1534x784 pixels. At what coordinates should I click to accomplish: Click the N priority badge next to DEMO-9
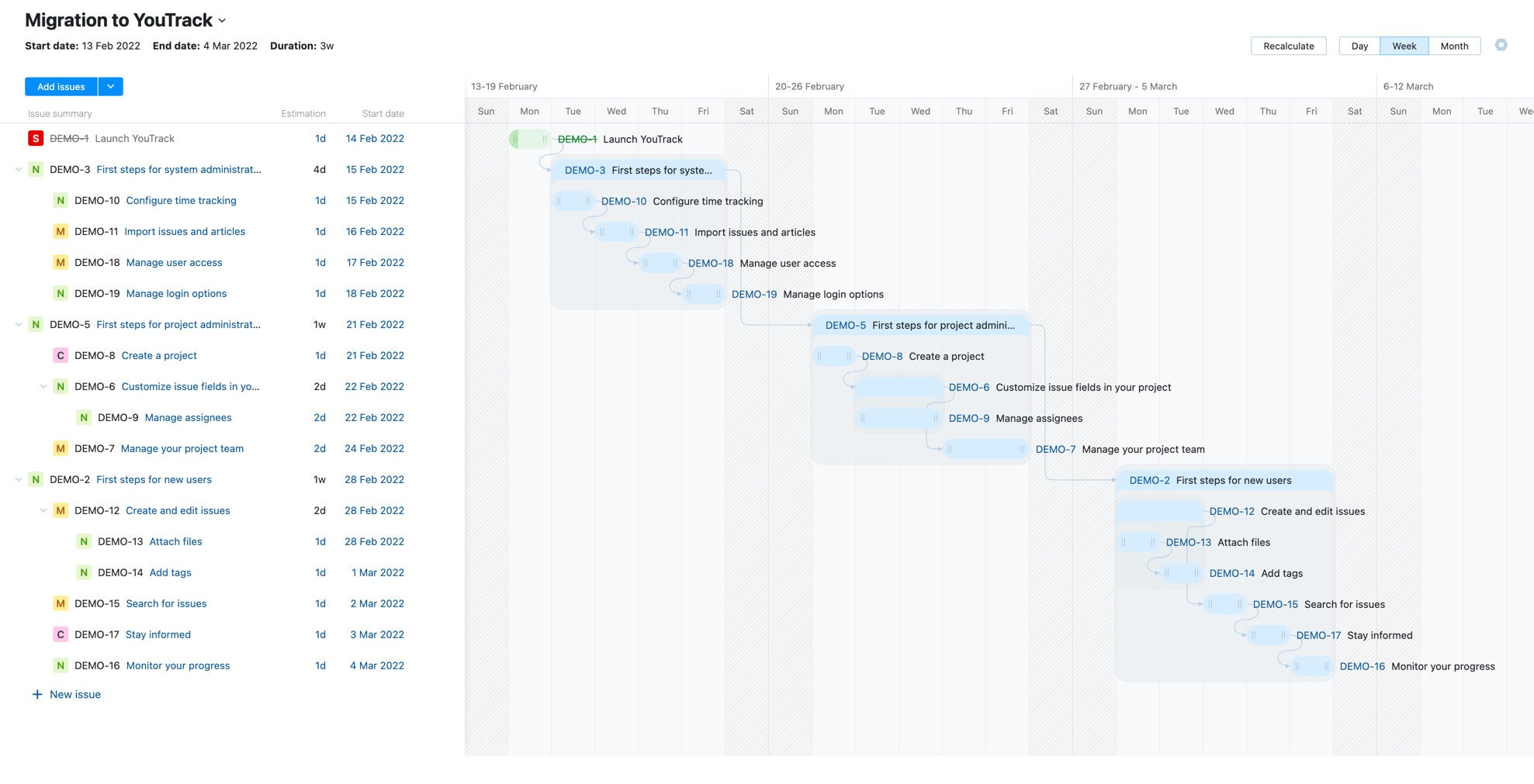coord(84,418)
